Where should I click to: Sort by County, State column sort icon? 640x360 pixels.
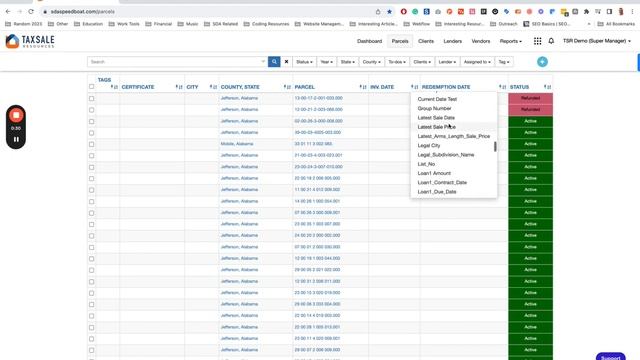(287, 87)
